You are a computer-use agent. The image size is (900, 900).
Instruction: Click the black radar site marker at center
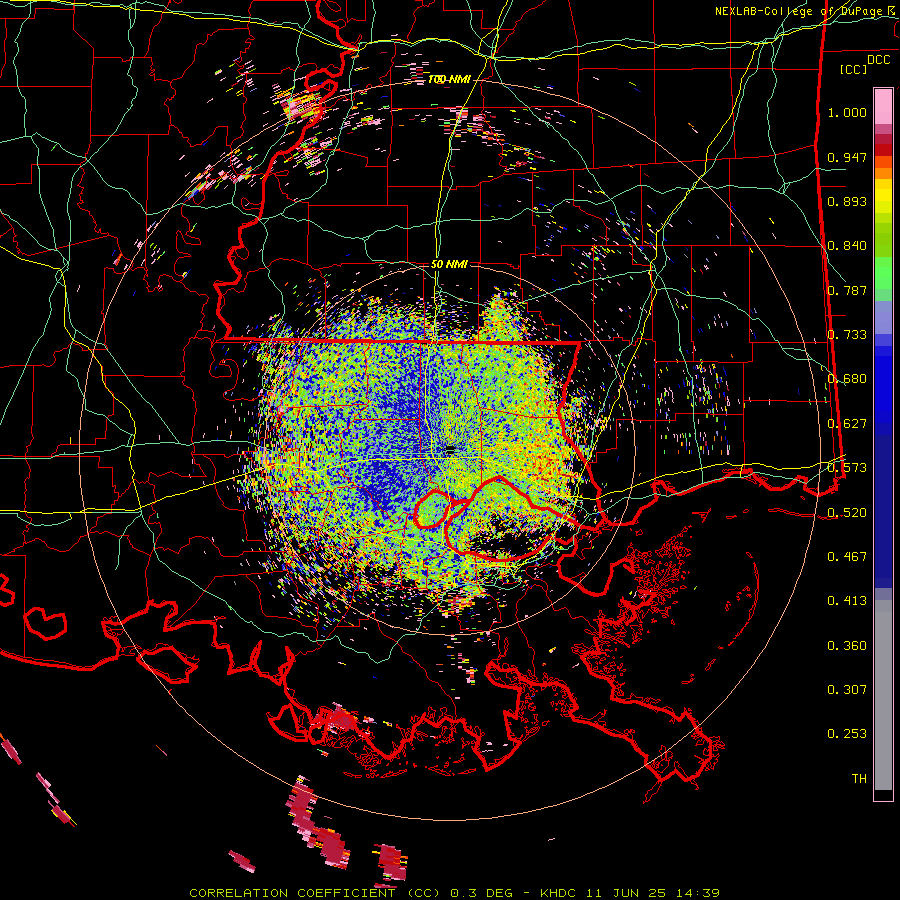[451, 449]
